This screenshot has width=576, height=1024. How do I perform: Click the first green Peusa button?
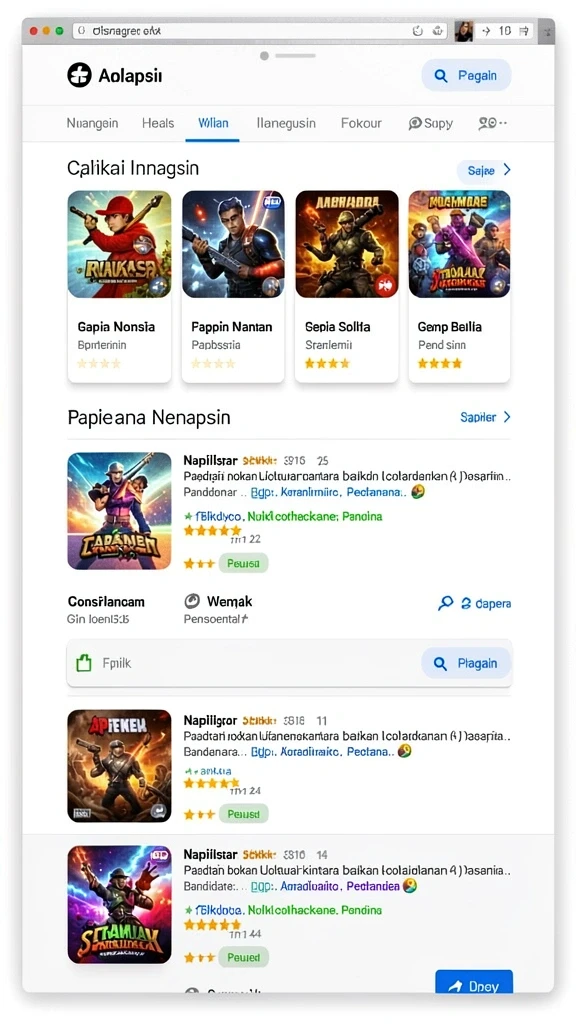(x=243, y=563)
